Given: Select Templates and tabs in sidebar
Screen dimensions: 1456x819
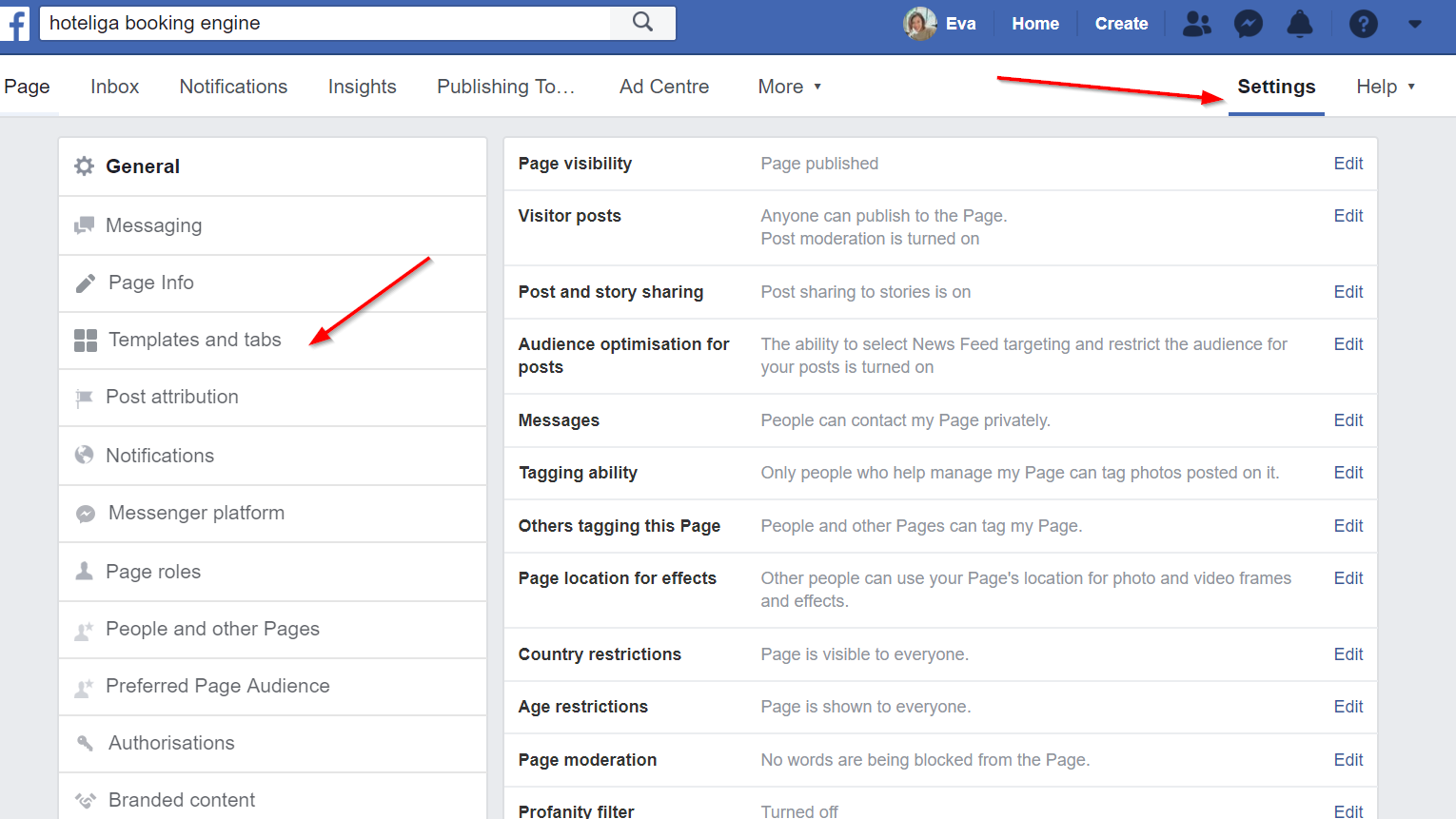Looking at the screenshot, I should click(x=195, y=341).
